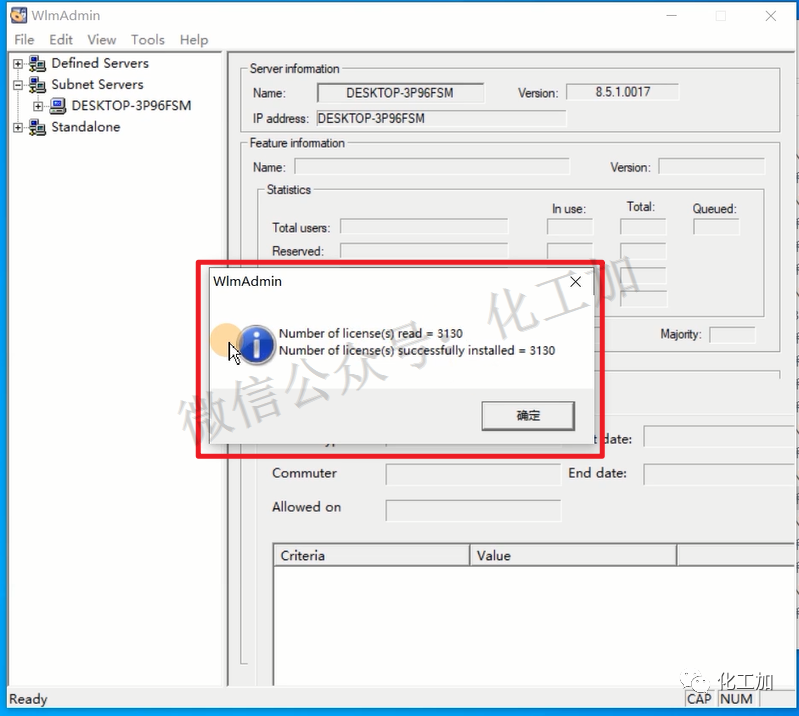
Task: Click the CAP indicator in status bar
Action: pos(699,699)
